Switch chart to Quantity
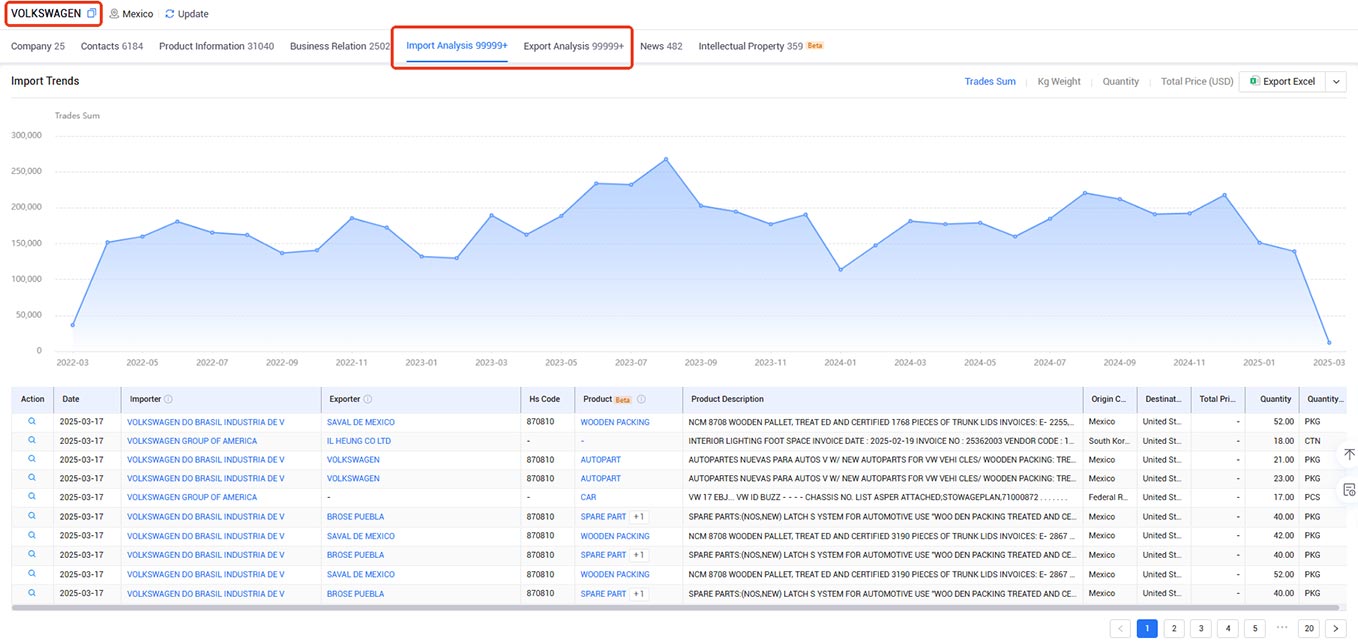The height and width of the screenshot is (644, 1358). point(1121,81)
